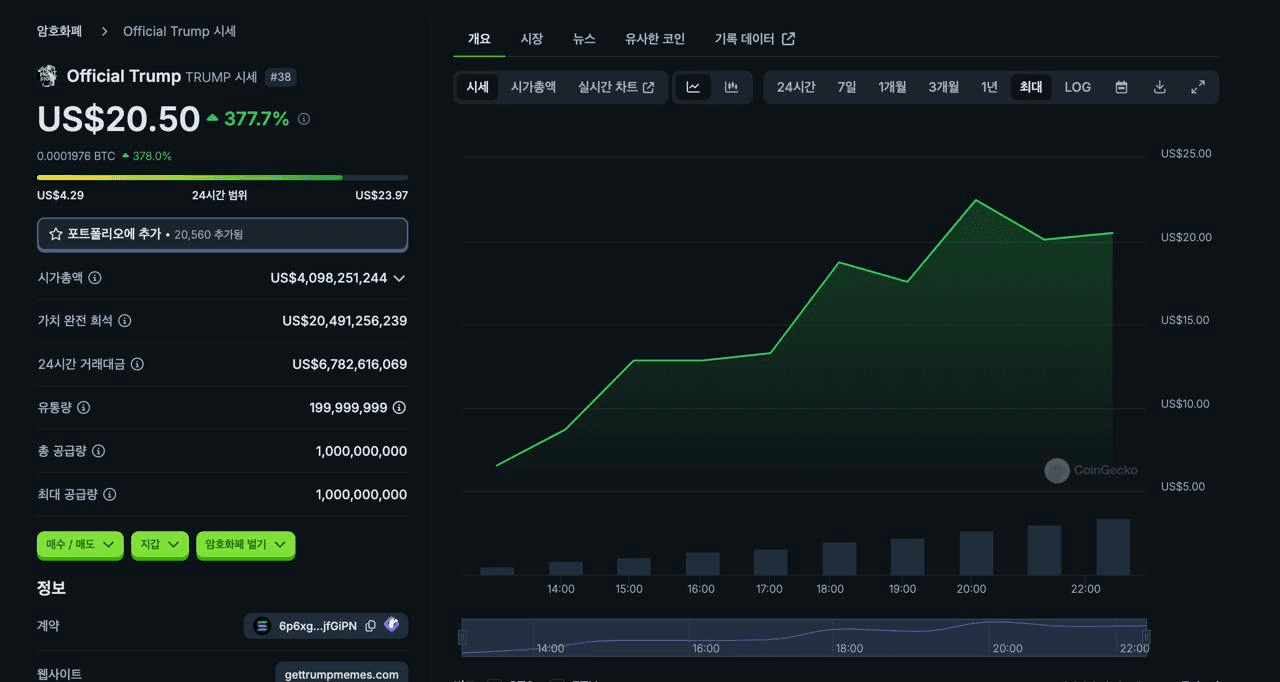Screen dimensions: 1280x682
Task: Click the star icon to add to portfolio
Action: point(56,234)
